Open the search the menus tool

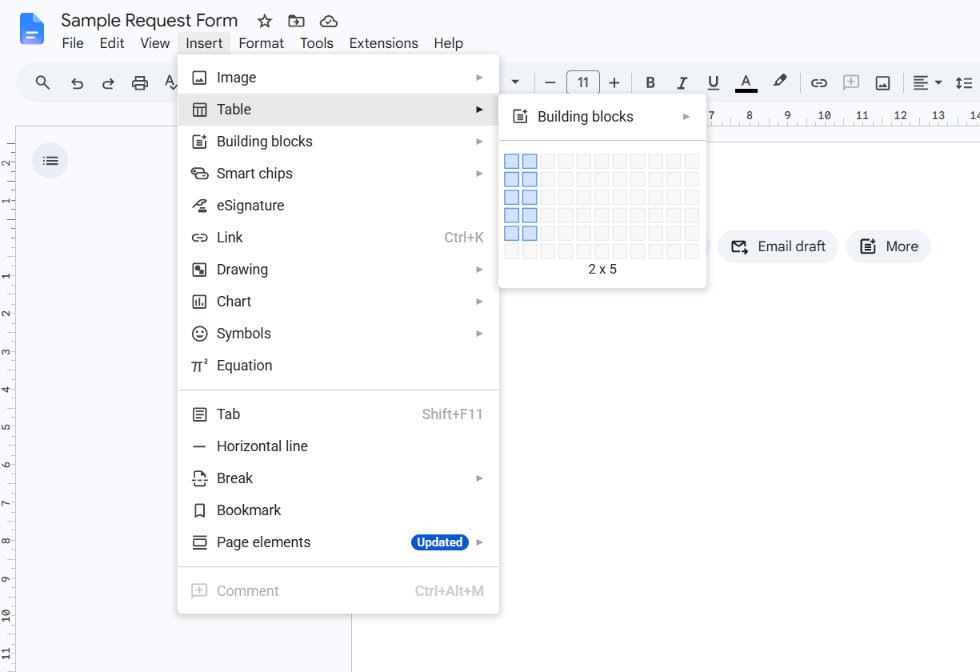[42, 83]
